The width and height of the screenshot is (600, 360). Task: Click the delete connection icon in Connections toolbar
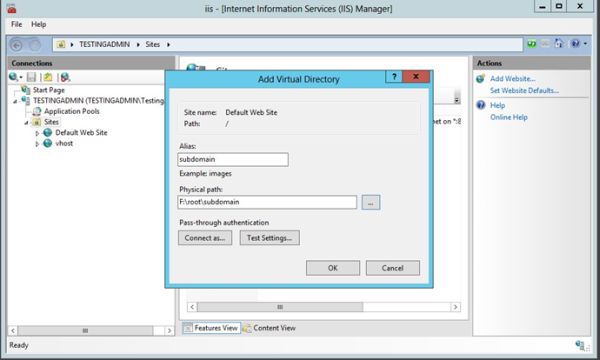(x=65, y=77)
